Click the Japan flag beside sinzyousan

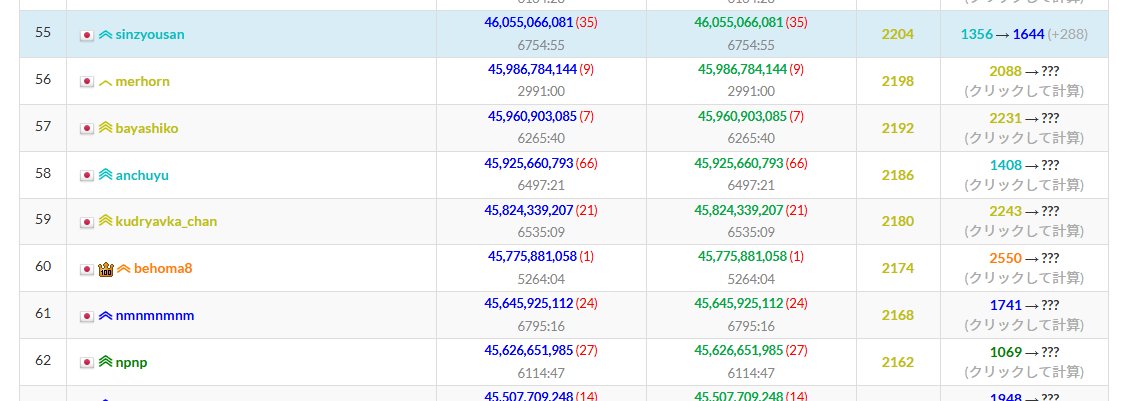click(87, 35)
